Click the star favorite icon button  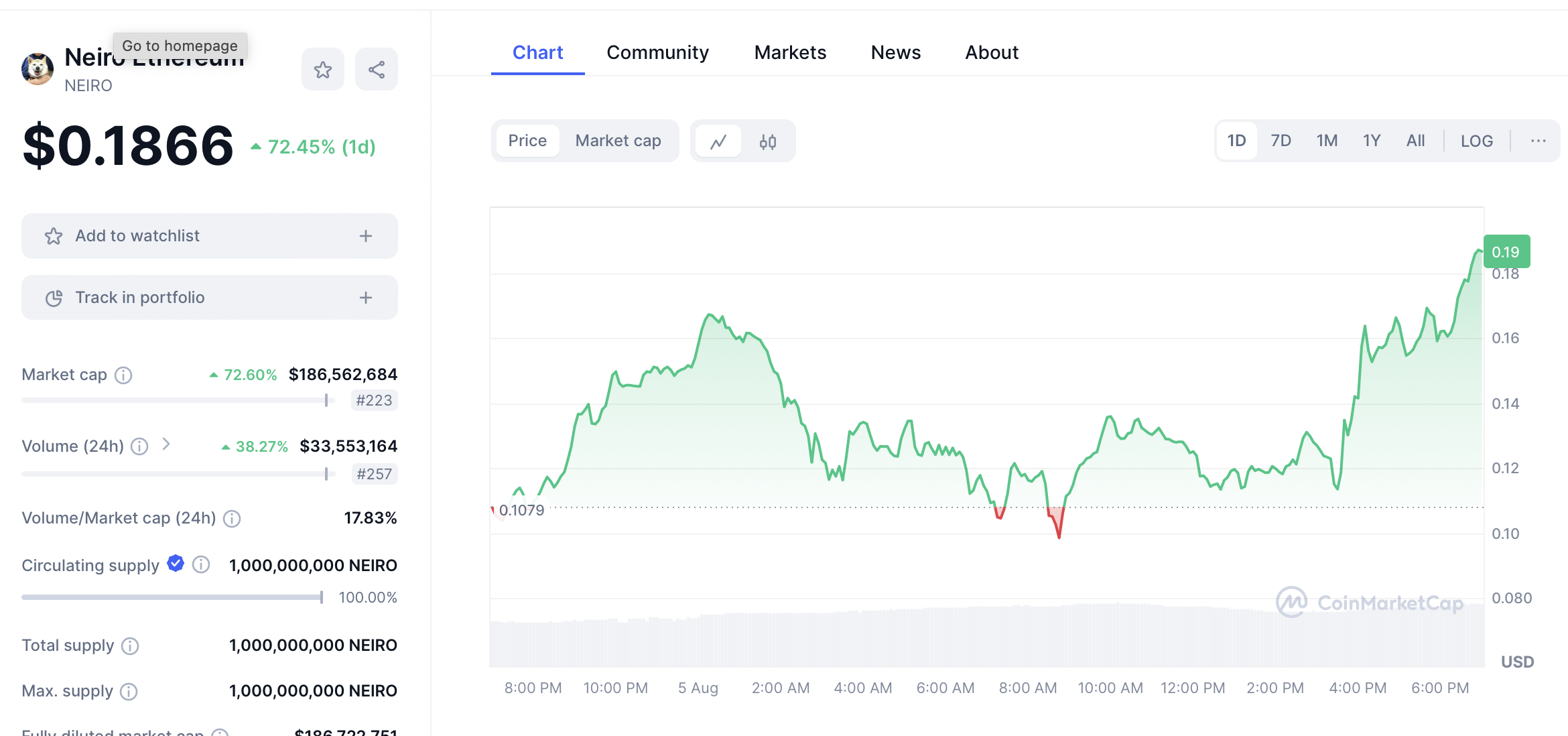click(x=322, y=70)
